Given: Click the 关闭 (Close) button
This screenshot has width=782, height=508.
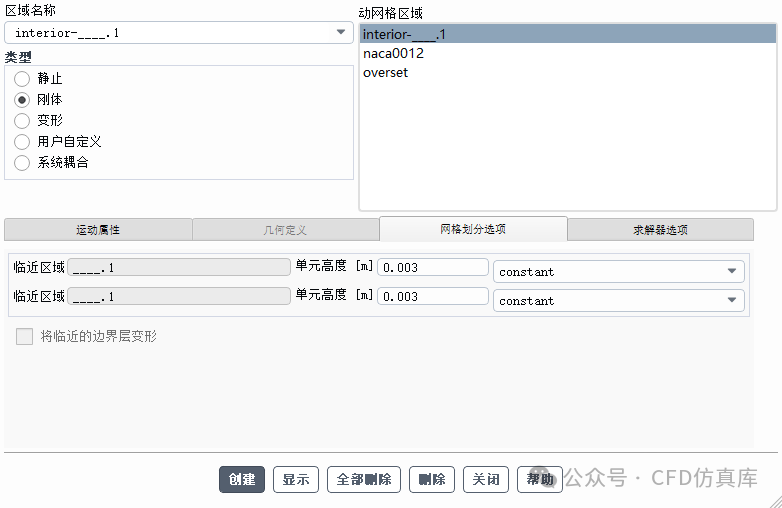Looking at the screenshot, I should point(486,480).
